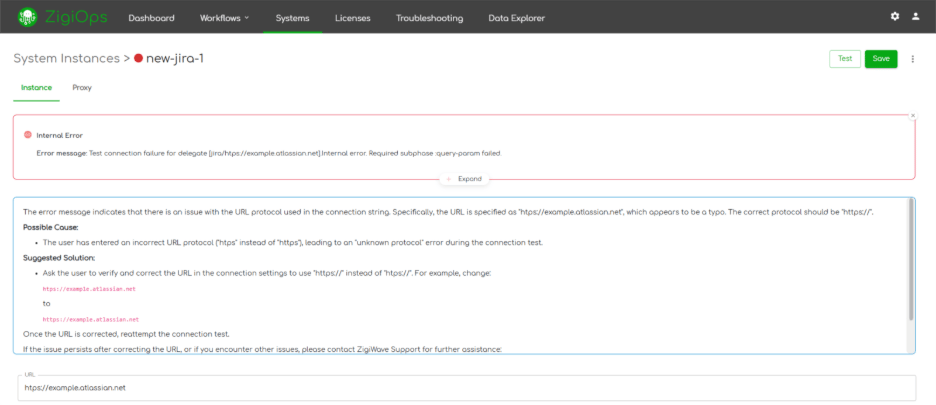Click the ZigiOps octopus logo icon
This screenshot has width=936, height=405.
click(x=27, y=17)
